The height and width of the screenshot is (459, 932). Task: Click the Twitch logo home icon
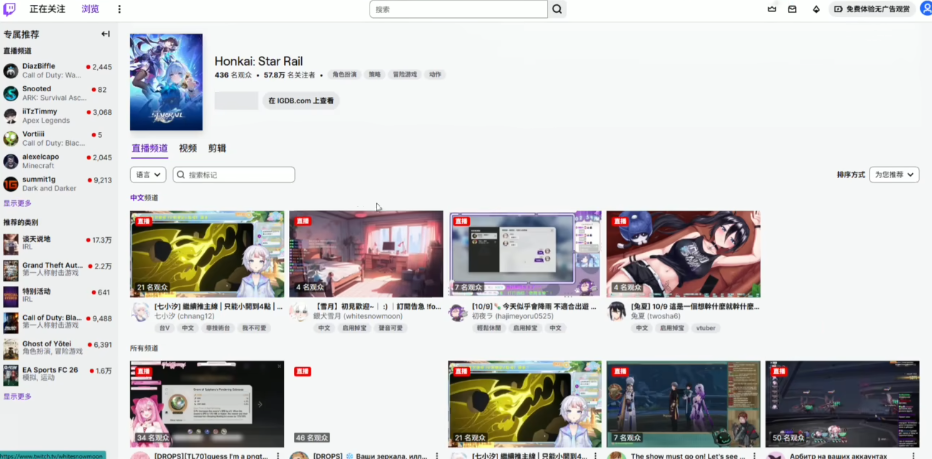pos(10,9)
